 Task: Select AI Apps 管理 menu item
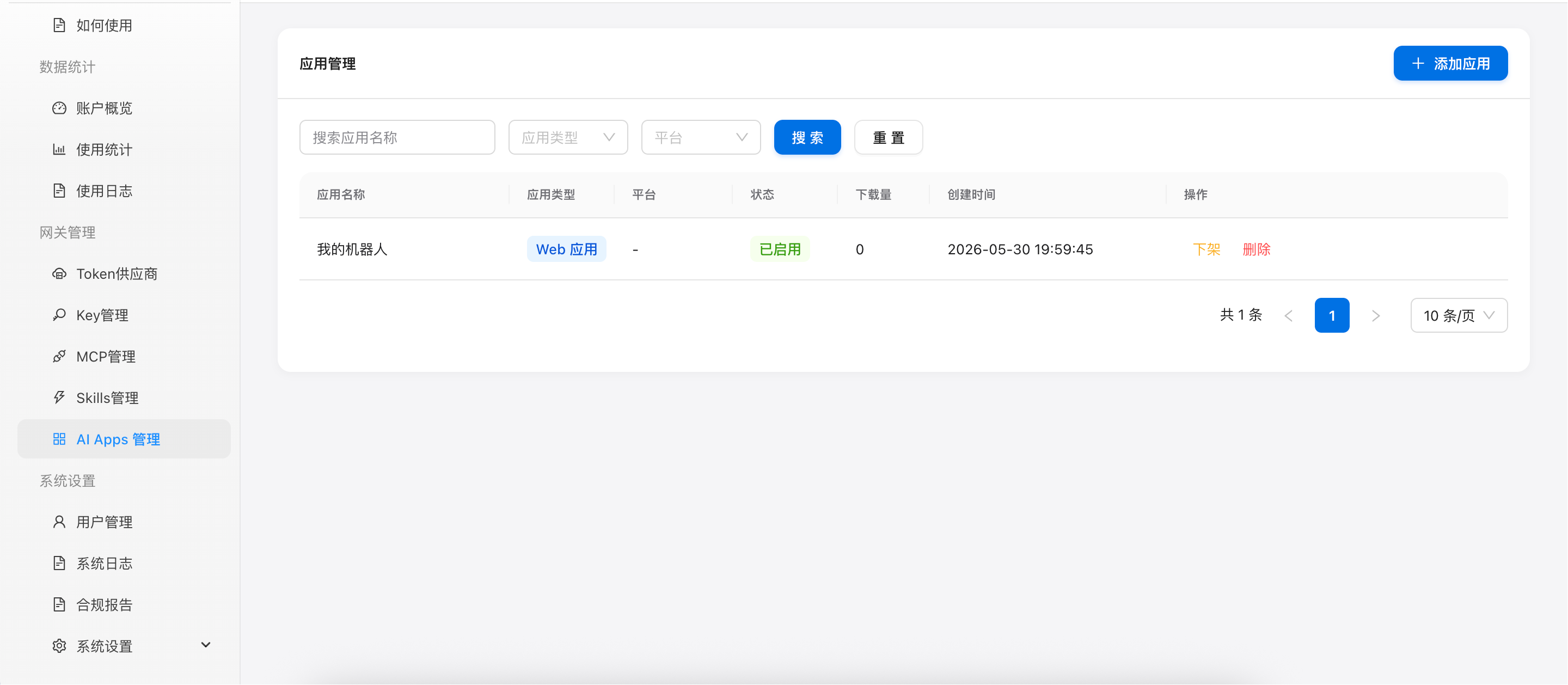pyautogui.click(x=124, y=439)
